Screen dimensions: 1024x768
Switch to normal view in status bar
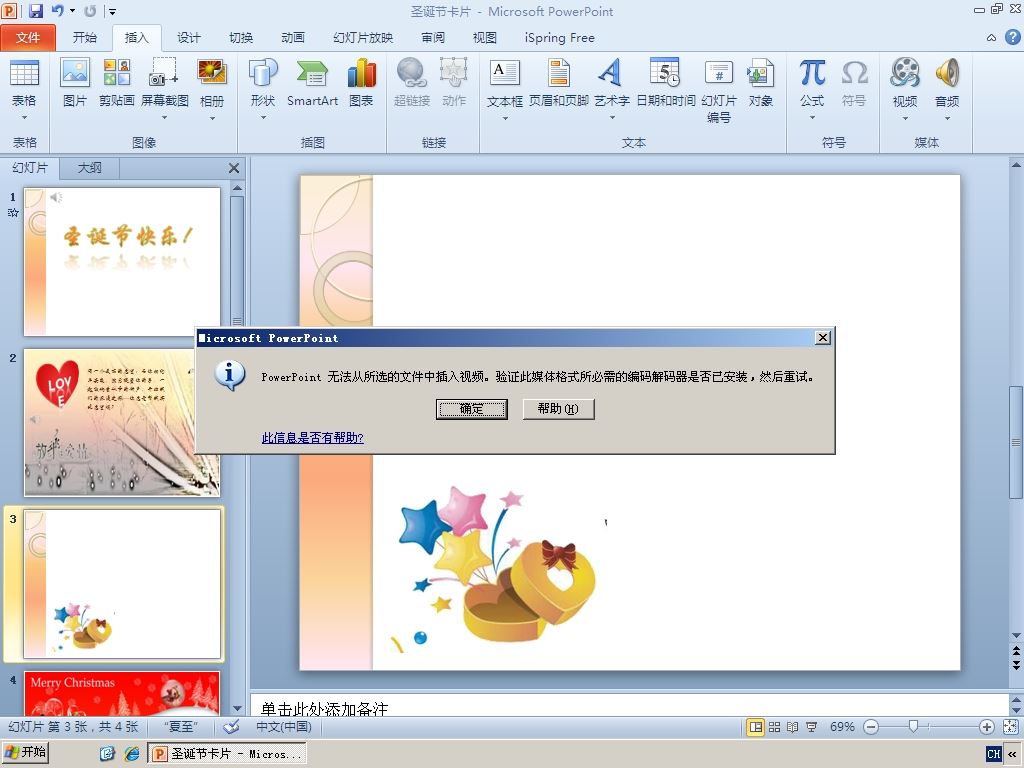756,727
